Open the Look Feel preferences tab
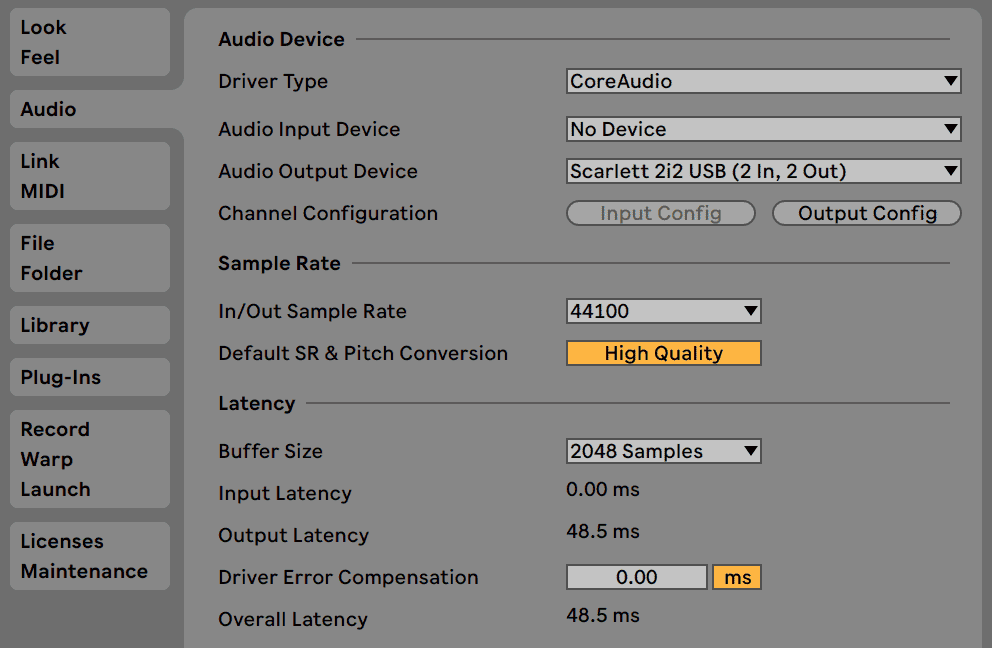This screenshot has height=648, width=992. click(x=90, y=42)
